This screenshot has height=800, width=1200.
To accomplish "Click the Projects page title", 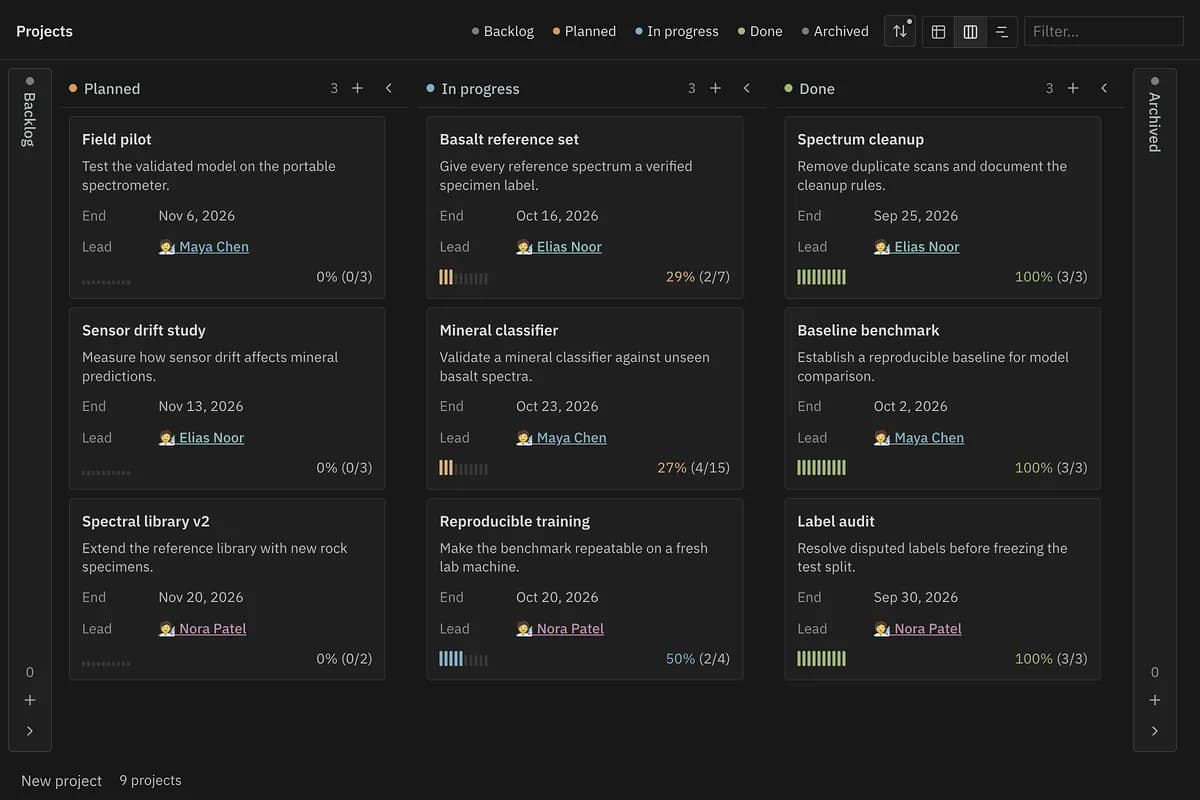I will [x=44, y=31].
